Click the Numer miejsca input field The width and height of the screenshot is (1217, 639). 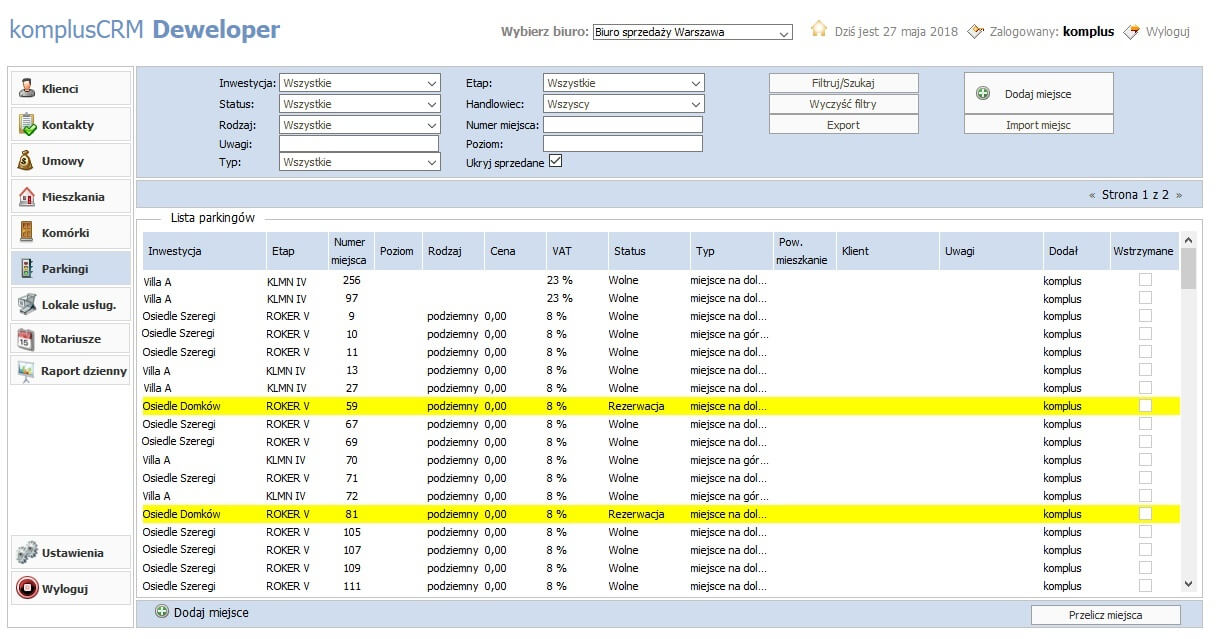coord(623,125)
